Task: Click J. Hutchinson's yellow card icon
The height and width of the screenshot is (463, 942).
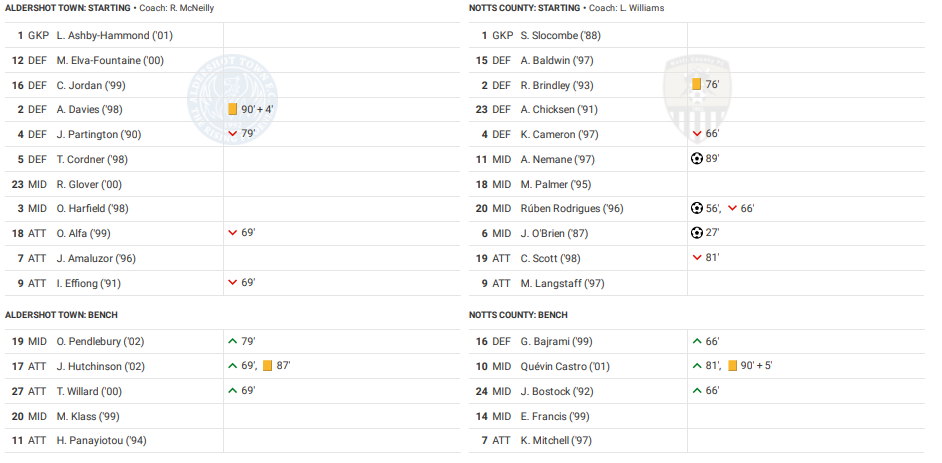Action: tap(268, 366)
